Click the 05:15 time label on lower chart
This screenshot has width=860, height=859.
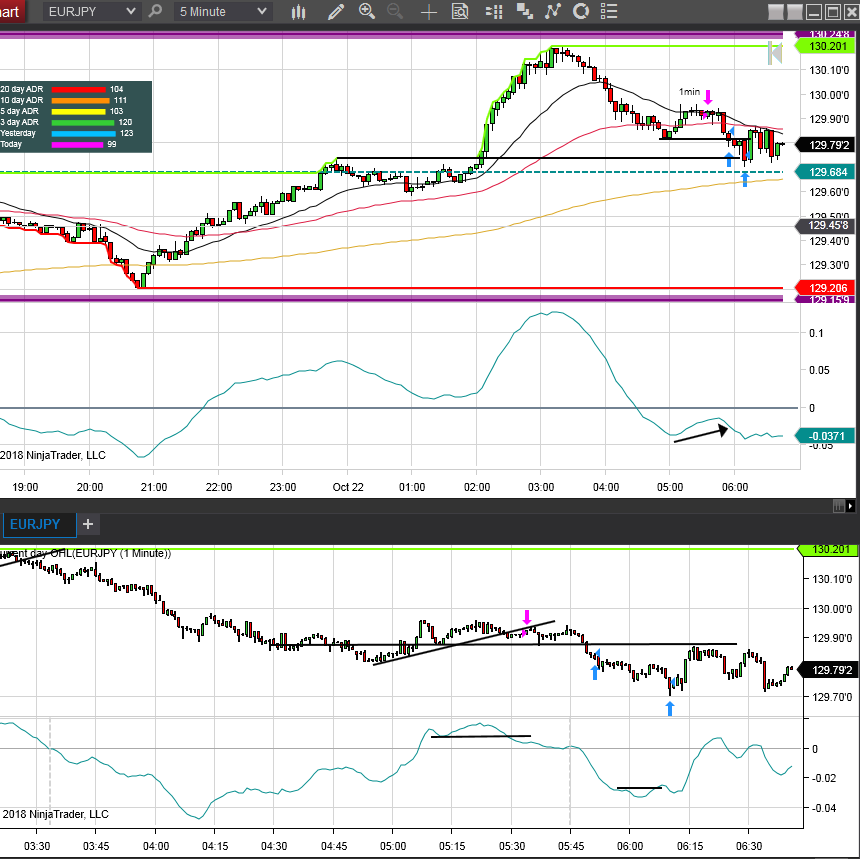452,846
